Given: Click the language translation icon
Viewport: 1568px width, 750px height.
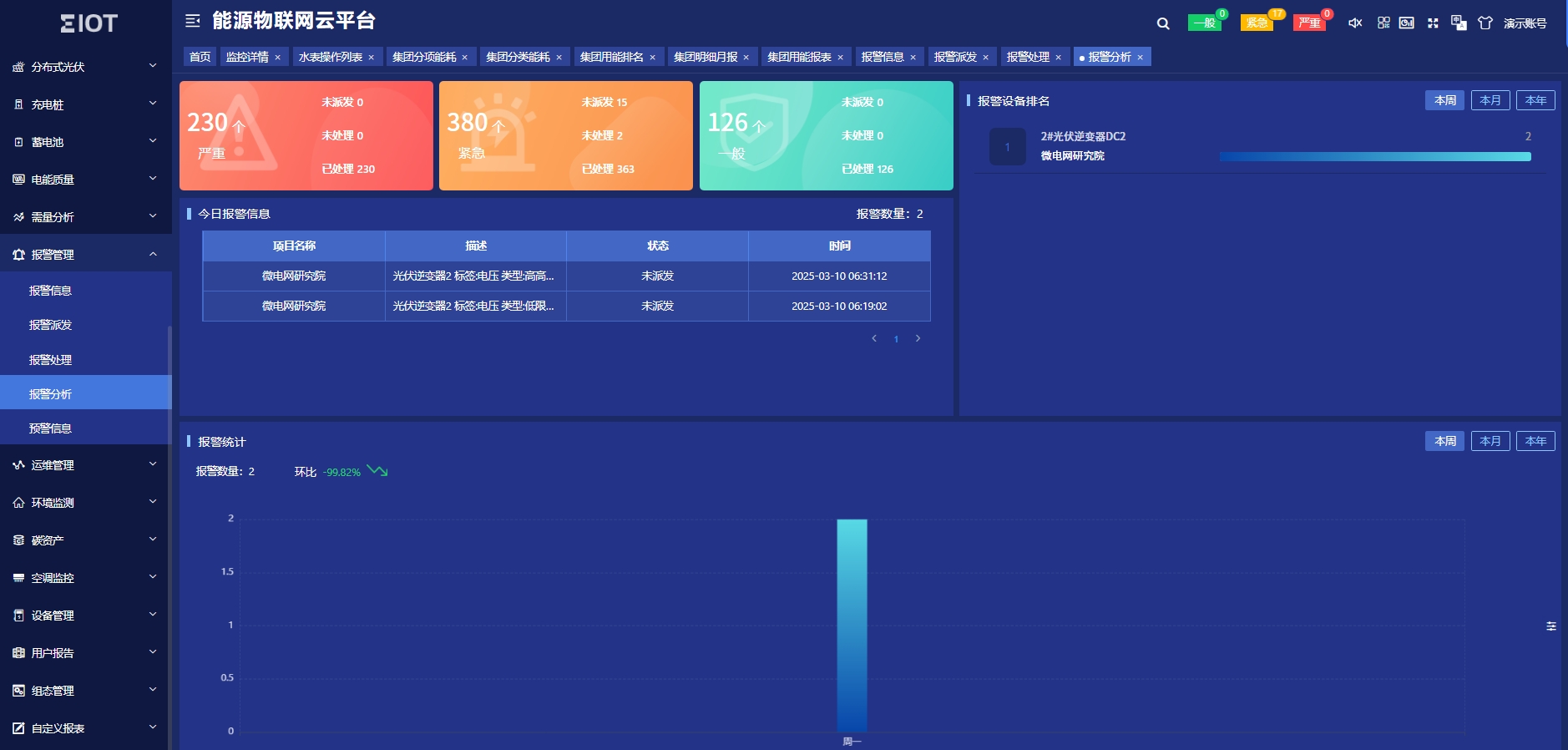Looking at the screenshot, I should [x=1459, y=23].
